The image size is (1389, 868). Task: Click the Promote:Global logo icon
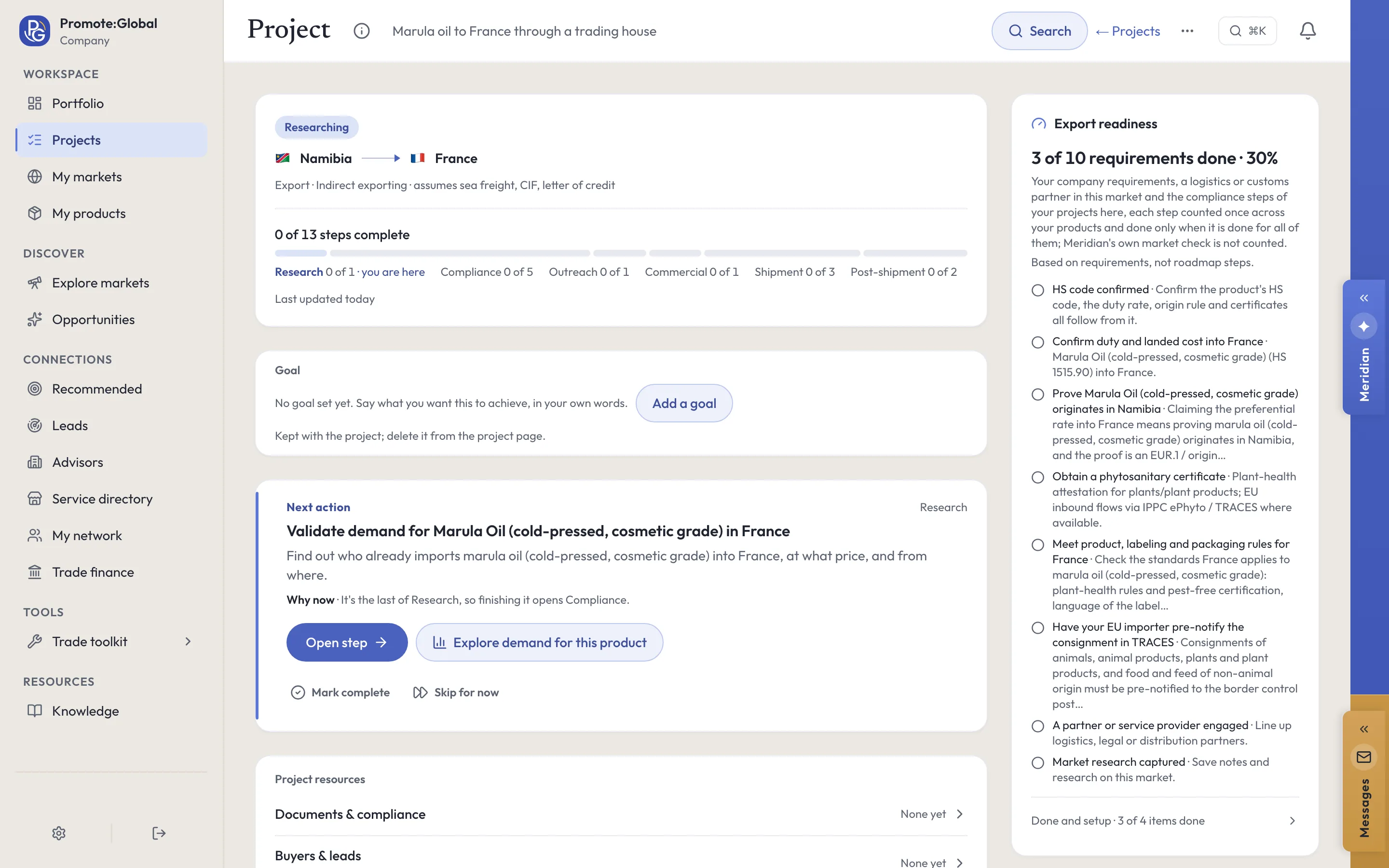tap(34, 31)
